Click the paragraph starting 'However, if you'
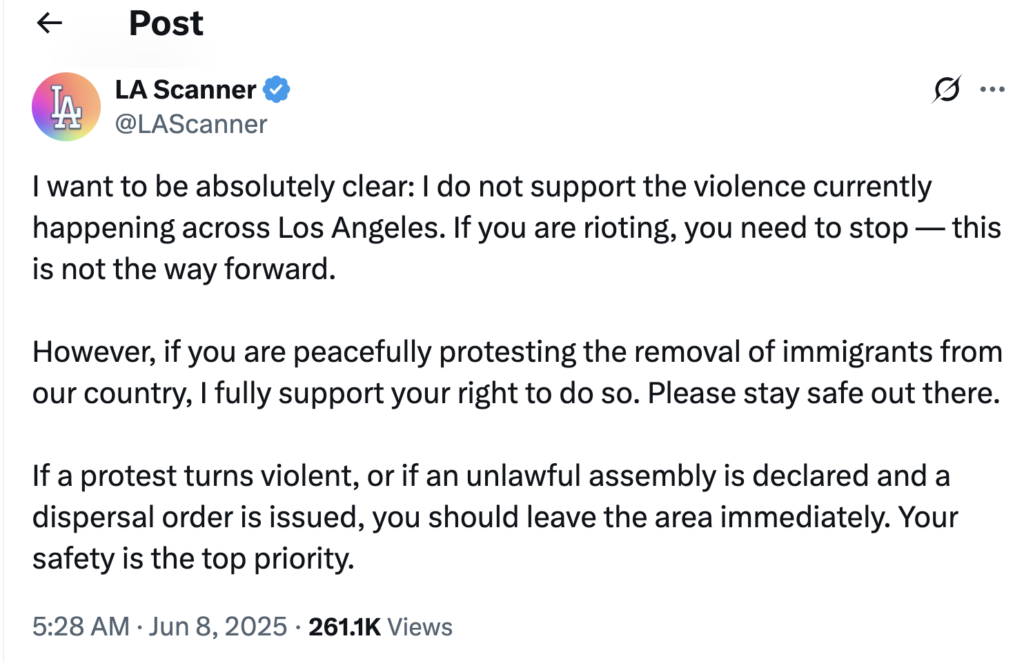Screen dimensions: 1024x663 517,372
